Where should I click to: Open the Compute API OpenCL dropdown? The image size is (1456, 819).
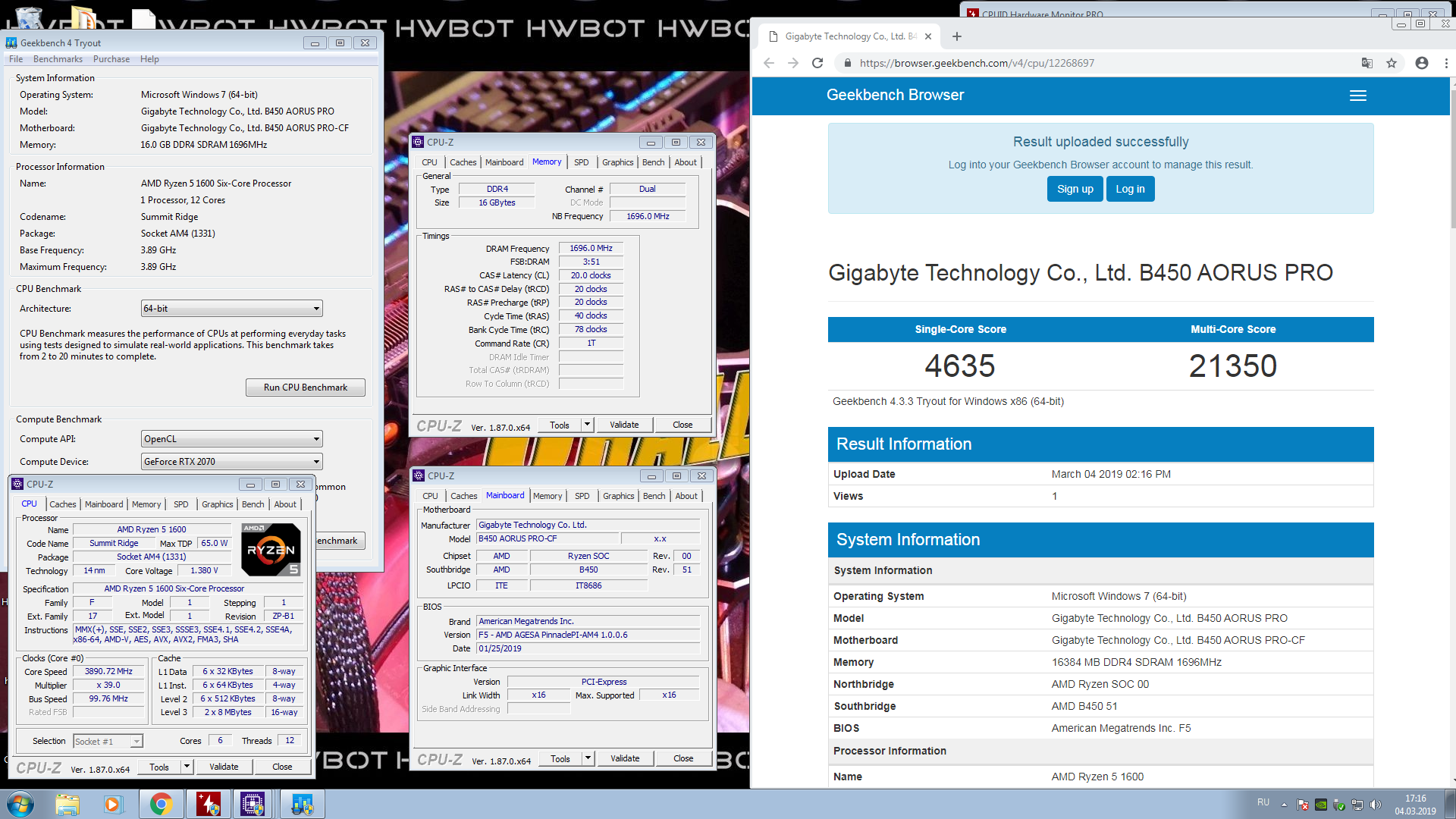232,439
